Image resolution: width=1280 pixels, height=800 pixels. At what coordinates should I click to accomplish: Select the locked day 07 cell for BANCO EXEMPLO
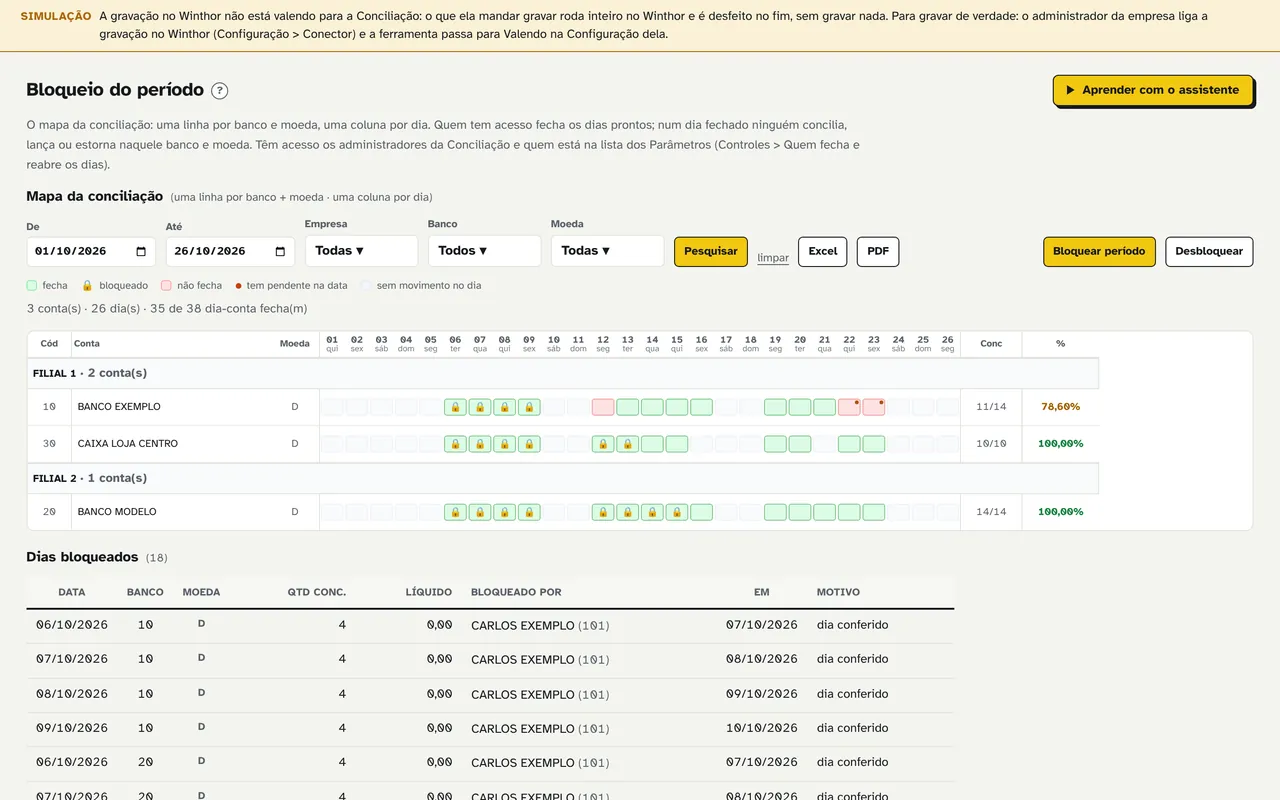480,407
